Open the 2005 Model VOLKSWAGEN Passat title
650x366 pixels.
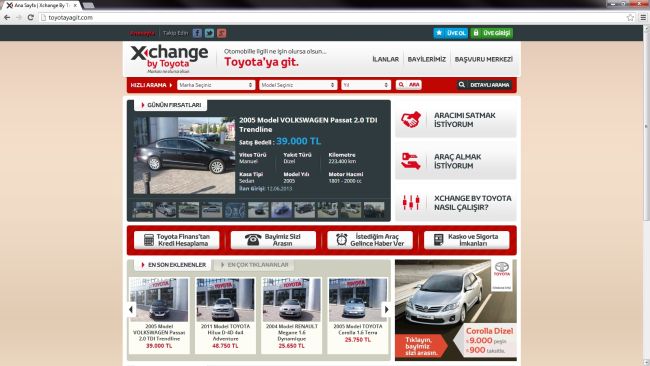coord(308,125)
